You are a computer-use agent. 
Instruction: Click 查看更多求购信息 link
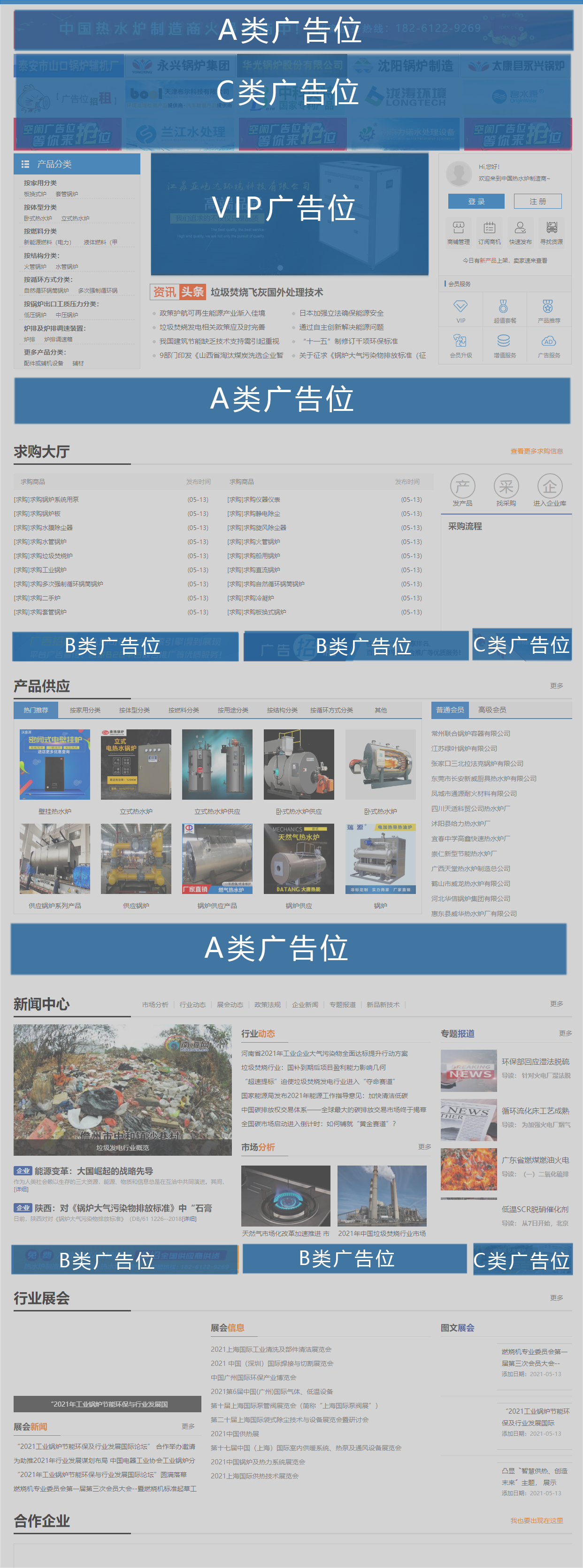(536, 451)
